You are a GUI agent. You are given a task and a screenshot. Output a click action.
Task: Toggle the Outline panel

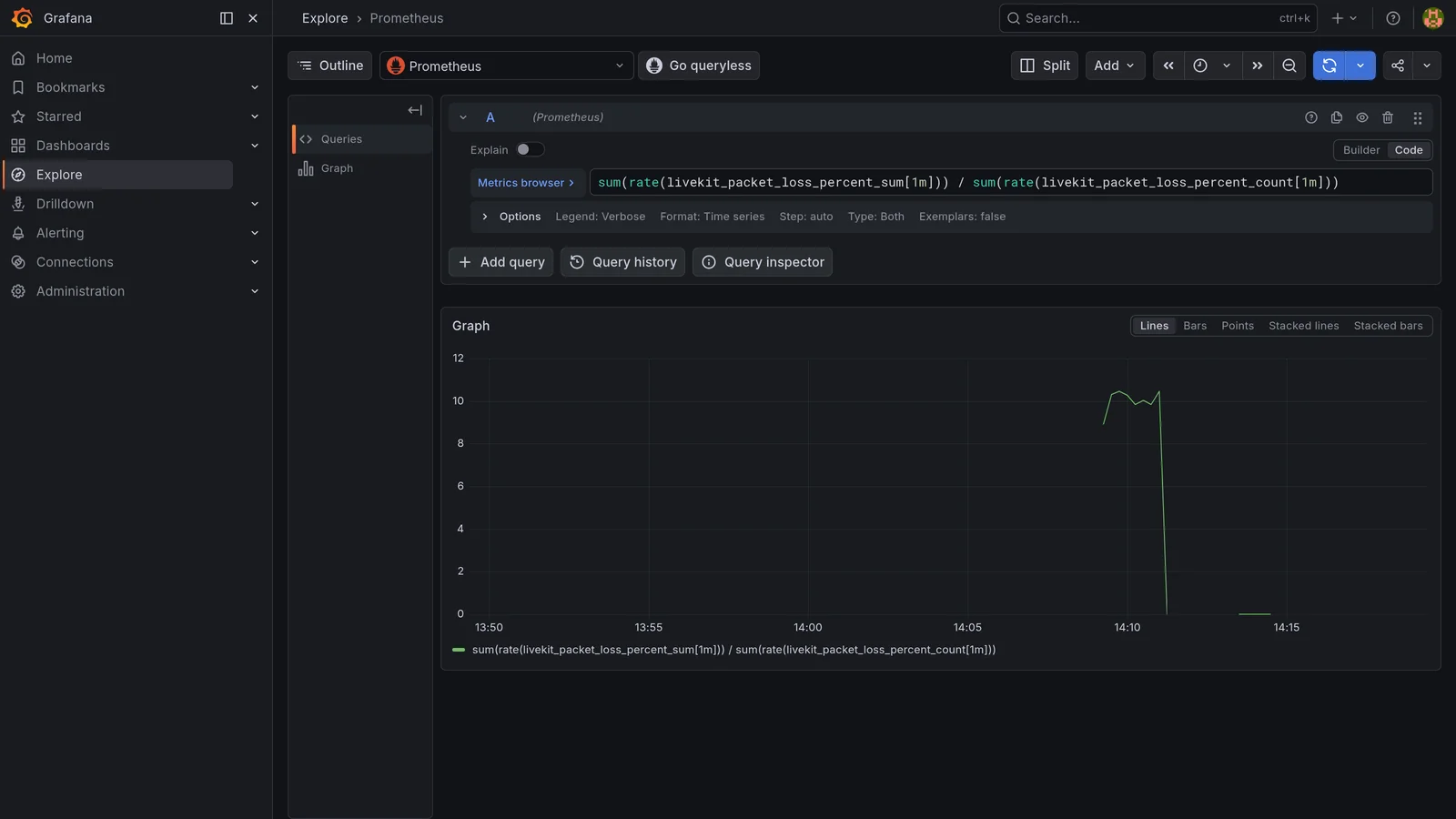(329, 66)
